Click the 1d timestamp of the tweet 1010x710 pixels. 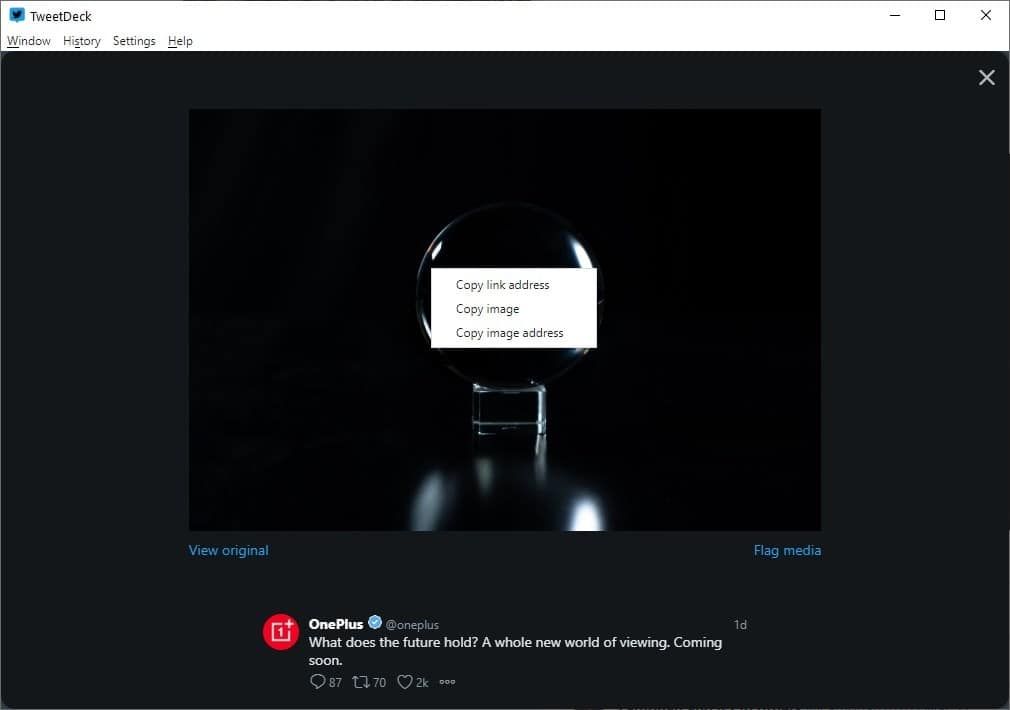coord(740,624)
